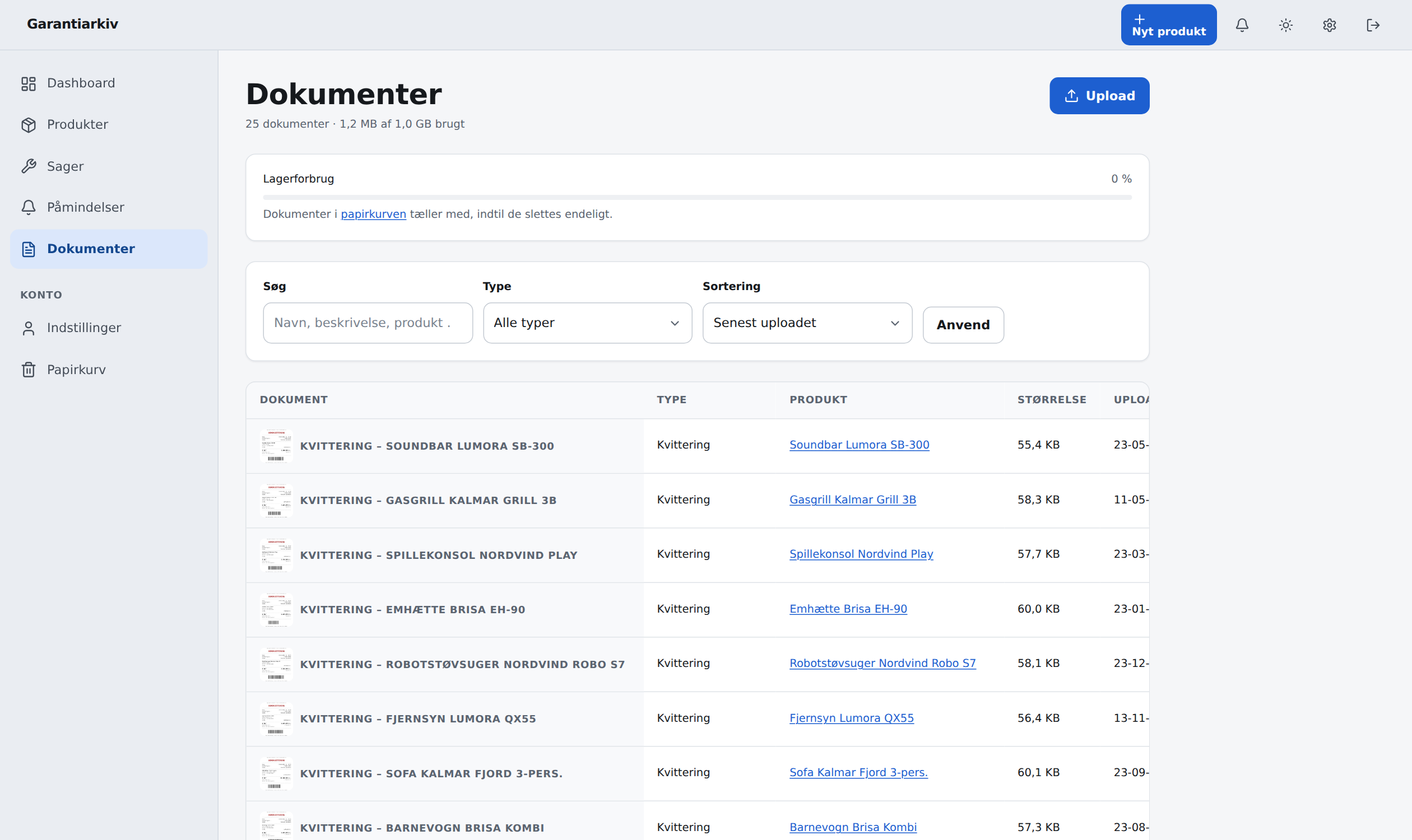The width and height of the screenshot is (1412, 840).
Task: Open product link Robotstøvsuger Nordvind Robo S7
Action: pos(882,664)
